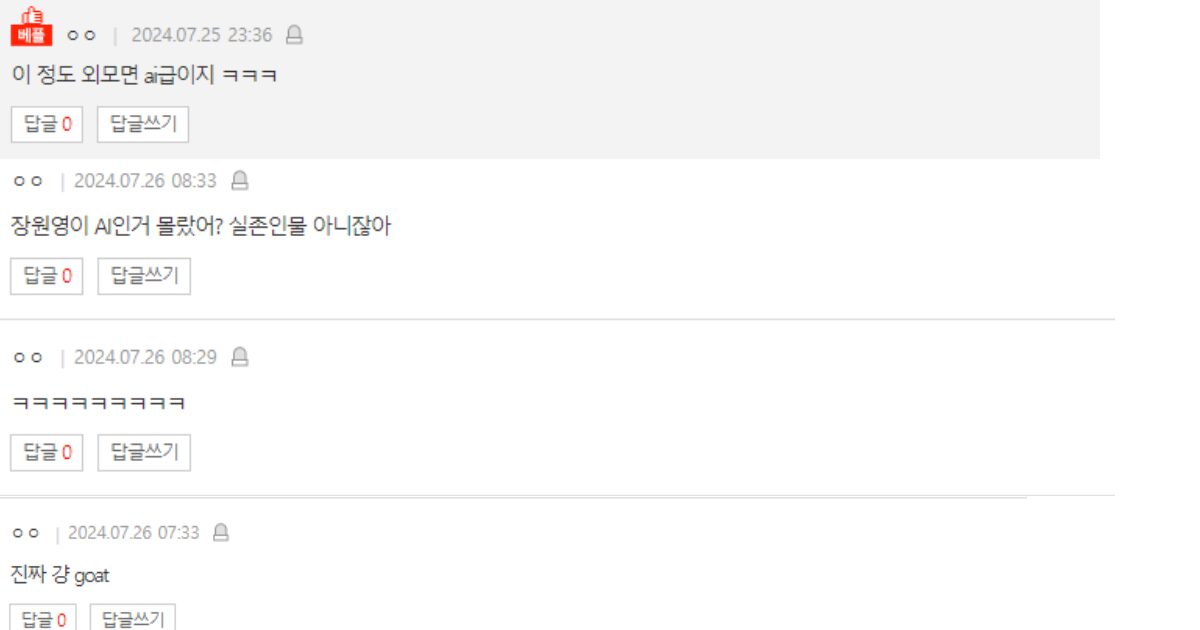Viewport: 1200px width, 630px height.
Task: Click the 이 정도 외모면 comment text
Action: click(x=144, y=75)
